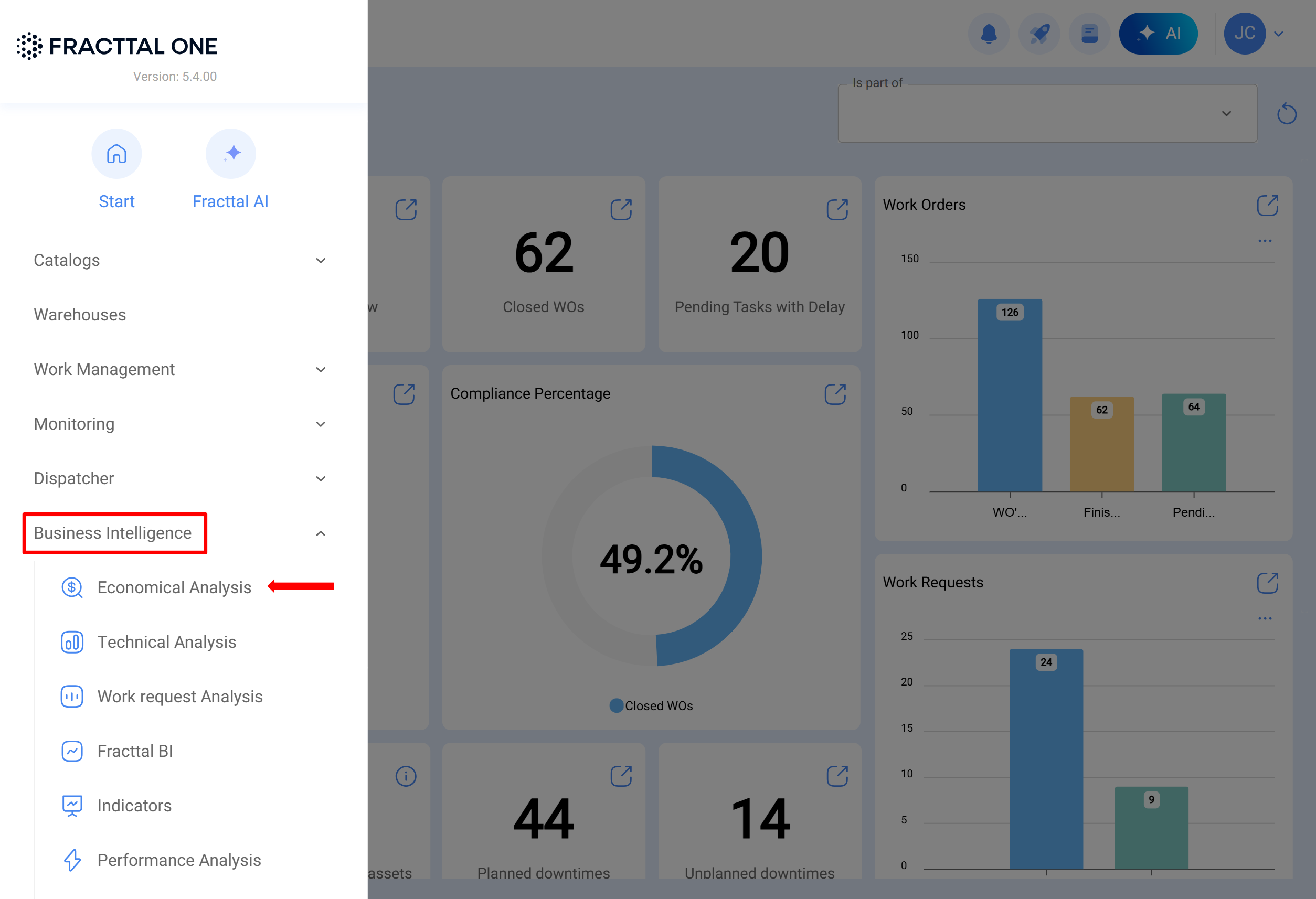Select Technical Analysis menu item

(166, 642)
